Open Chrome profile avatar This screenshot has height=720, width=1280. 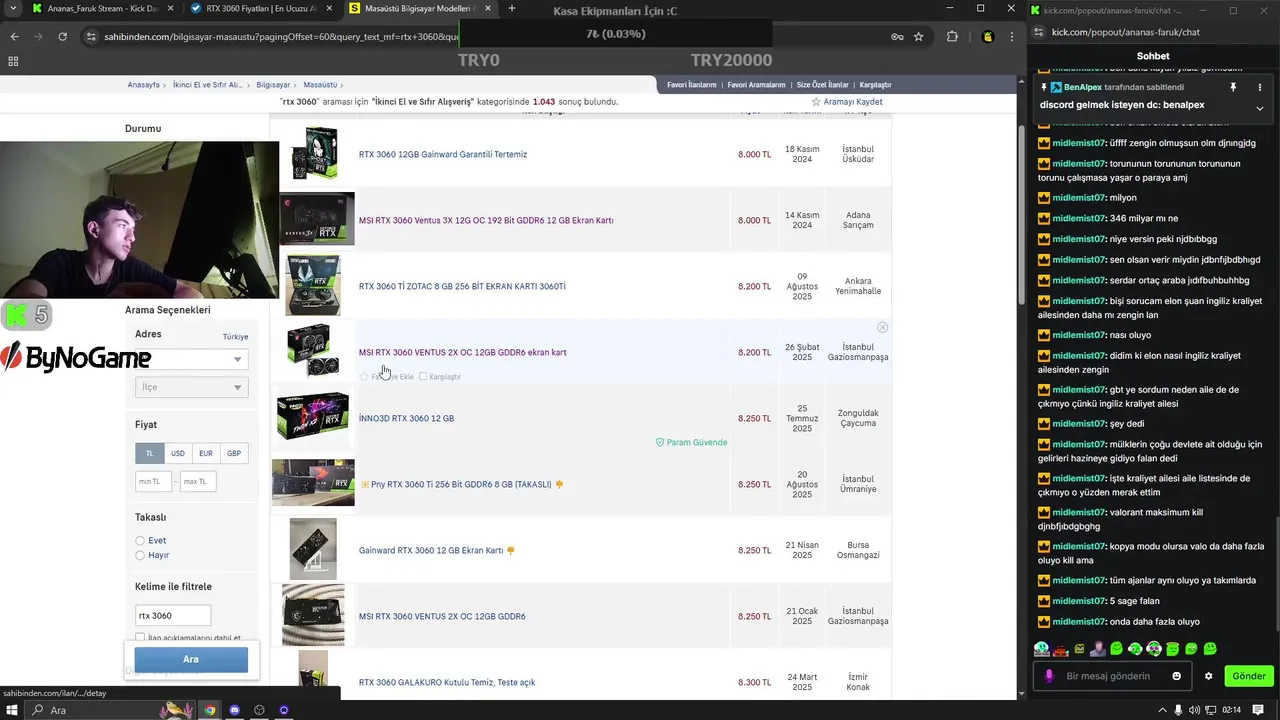(x=988, y=37)
